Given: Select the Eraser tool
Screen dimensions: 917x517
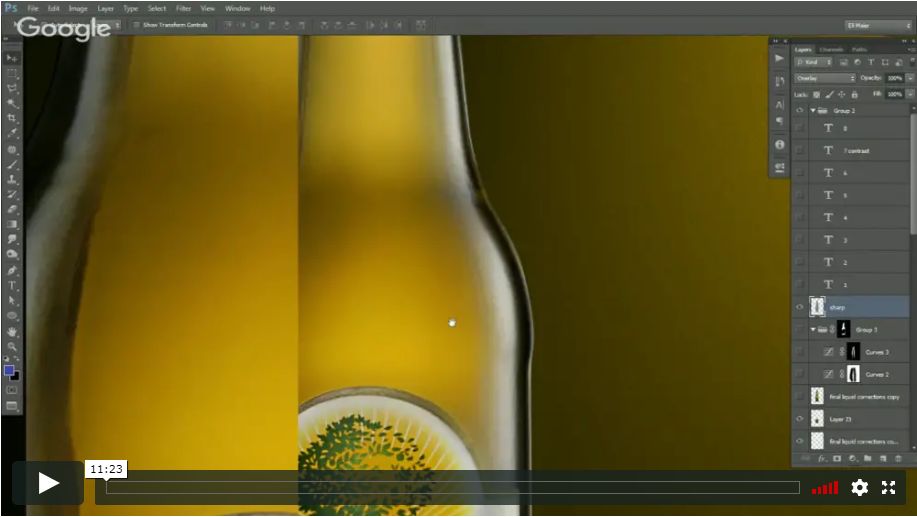Looking at the screenshot, I should coord(12,209).
